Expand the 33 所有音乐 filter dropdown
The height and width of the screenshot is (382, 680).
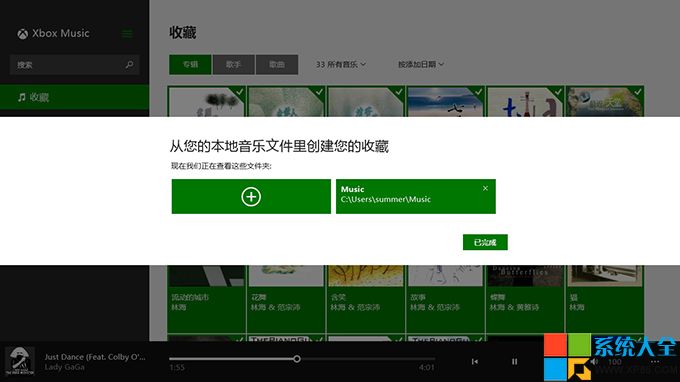click(341, 65)
